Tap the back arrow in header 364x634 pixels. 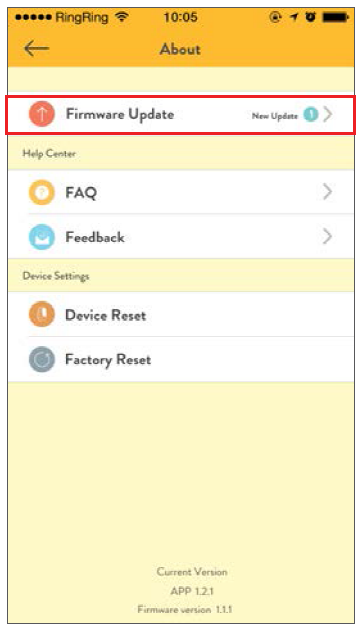[x=36, y=49]
